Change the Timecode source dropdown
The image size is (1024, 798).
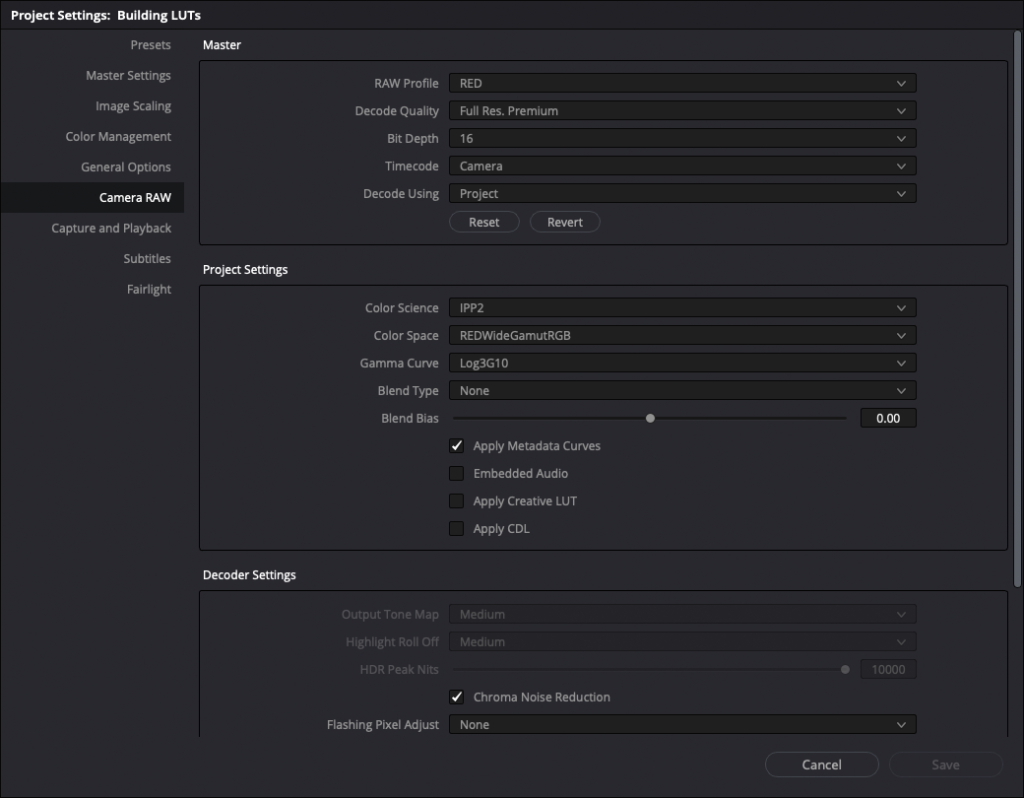coord(682,166)
